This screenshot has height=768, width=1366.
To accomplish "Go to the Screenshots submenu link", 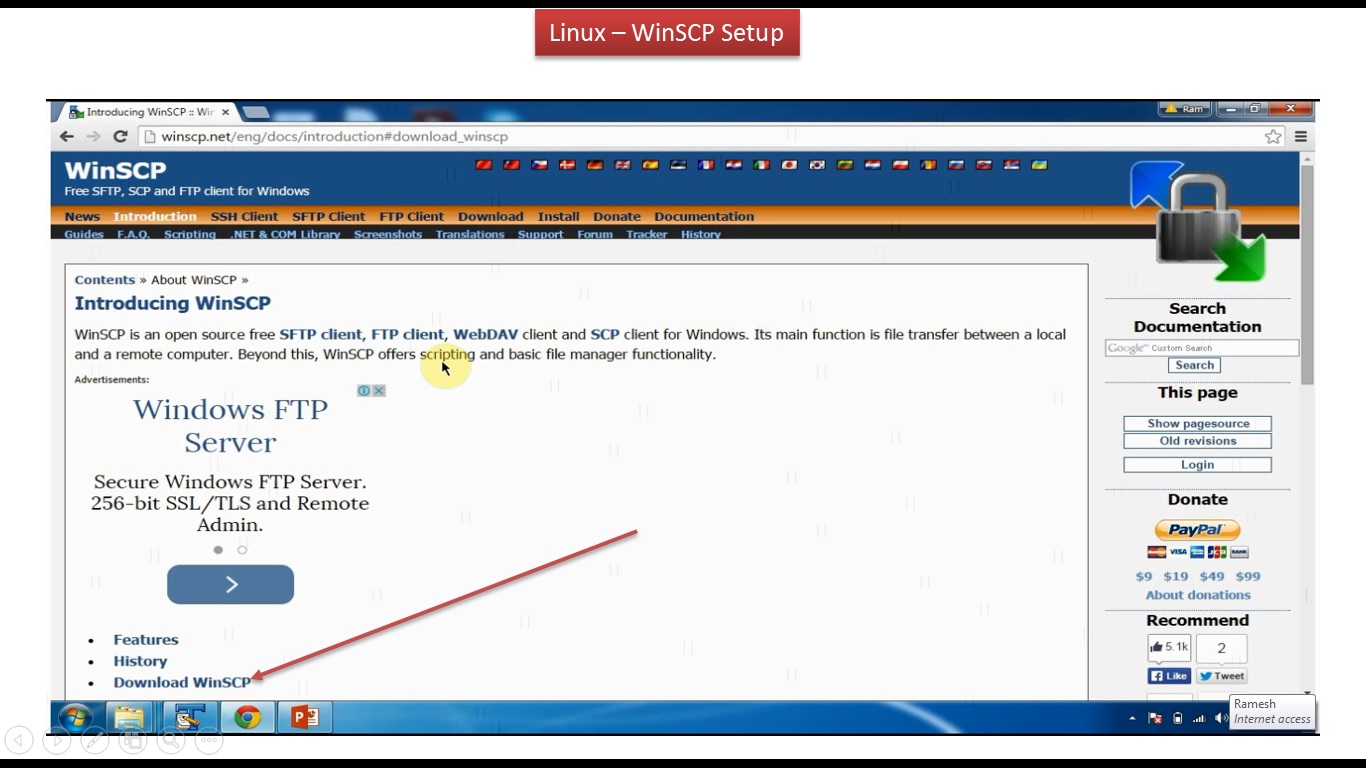I will click(x=388, y=234).
